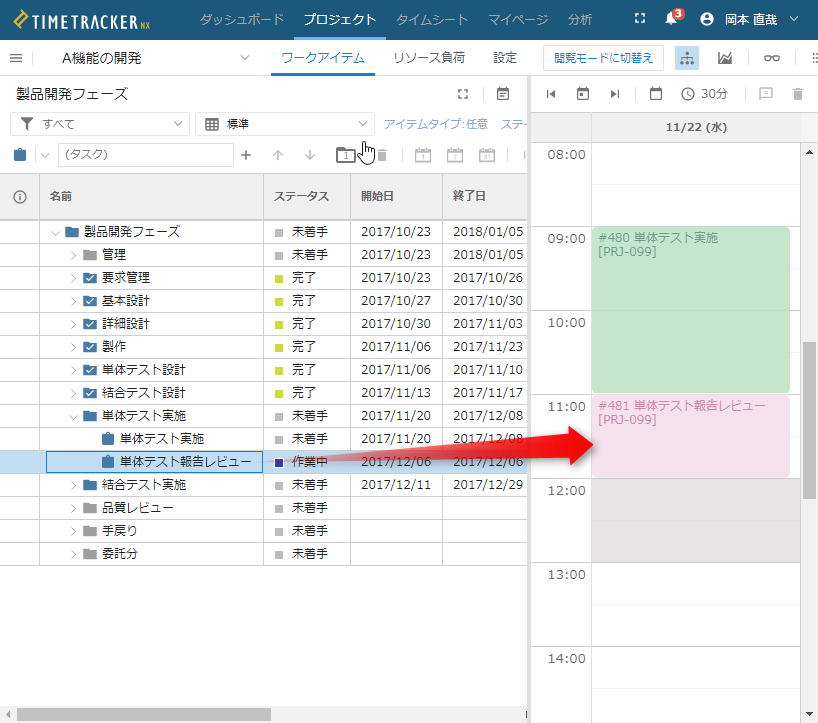Expand the 結合テスト実施 folder
This screenshot has height=723, width=818.
(x=73, y=485)
